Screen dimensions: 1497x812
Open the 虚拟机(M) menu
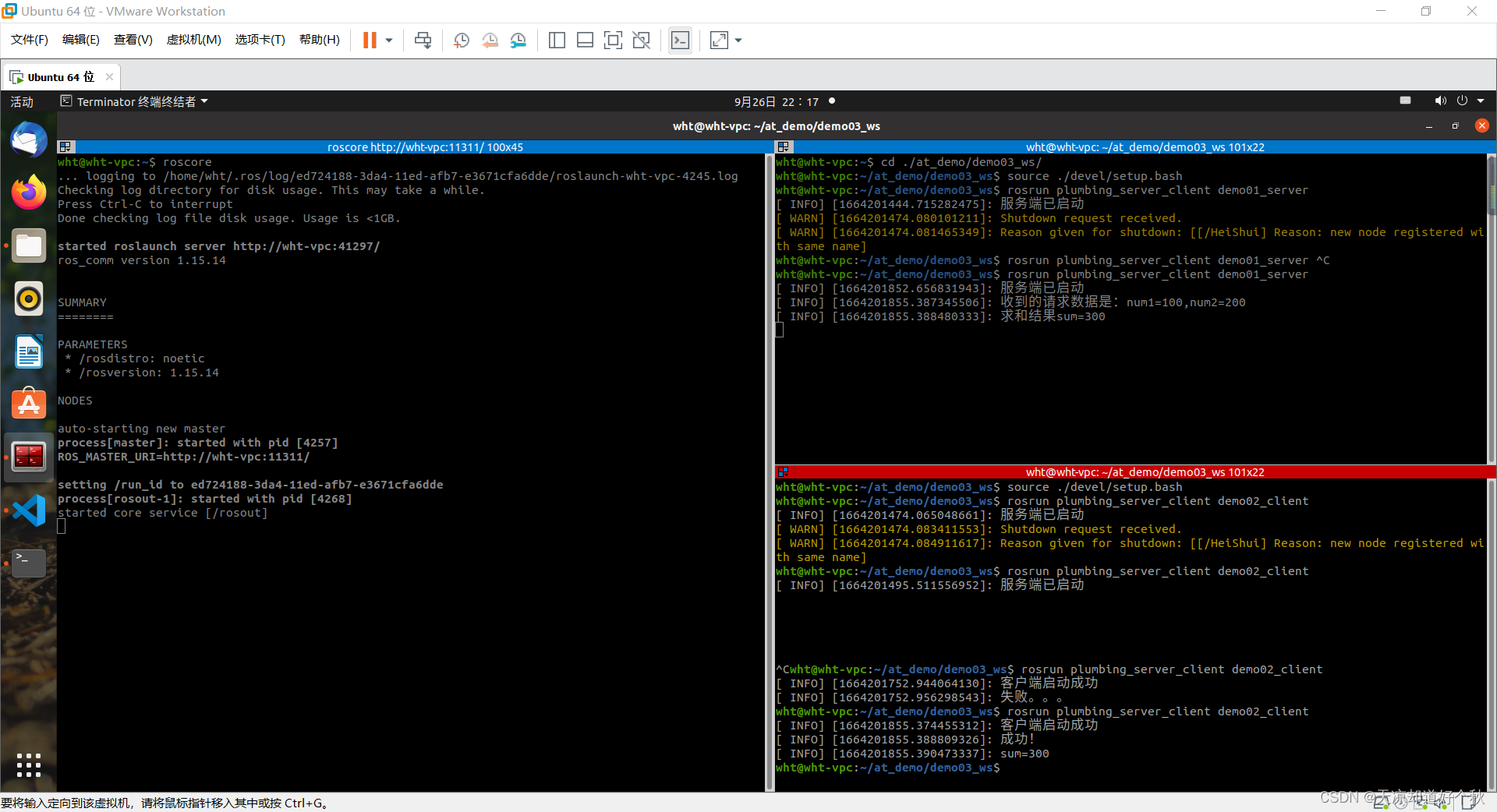coord(194,40)
